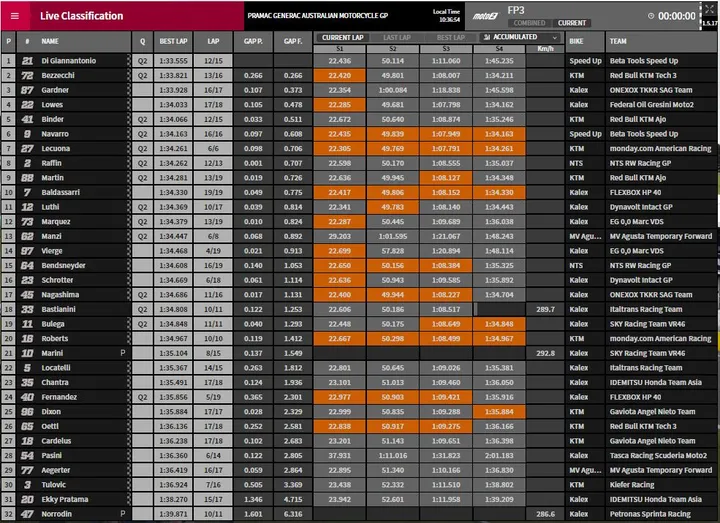Screen dimensions: 720x523
Task: Click Navarro's orange S4 time 1:34.163
Action: [x=499, y=134]
